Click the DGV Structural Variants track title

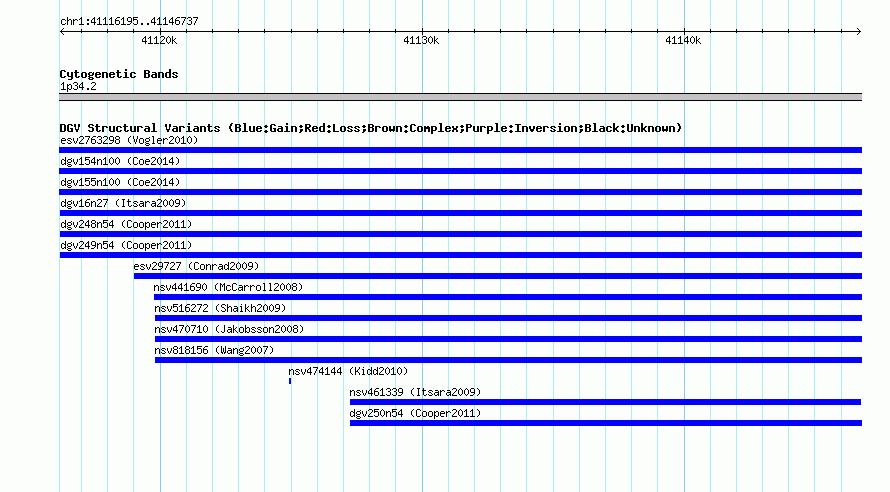click(x=371, y=128)
